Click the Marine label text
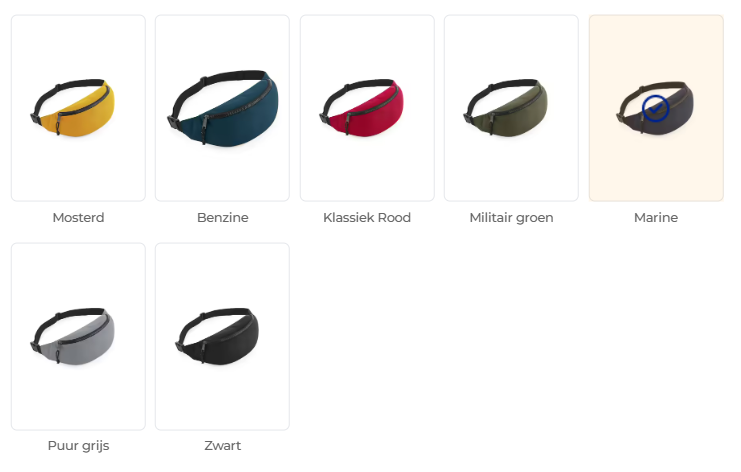741x472 pixels. pos(656,217)
